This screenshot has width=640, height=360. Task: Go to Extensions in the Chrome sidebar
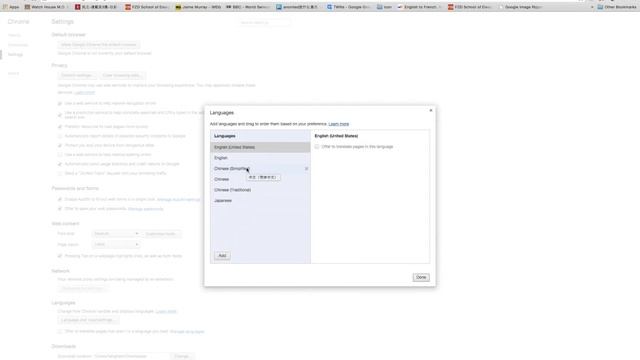tap(18, 45)
